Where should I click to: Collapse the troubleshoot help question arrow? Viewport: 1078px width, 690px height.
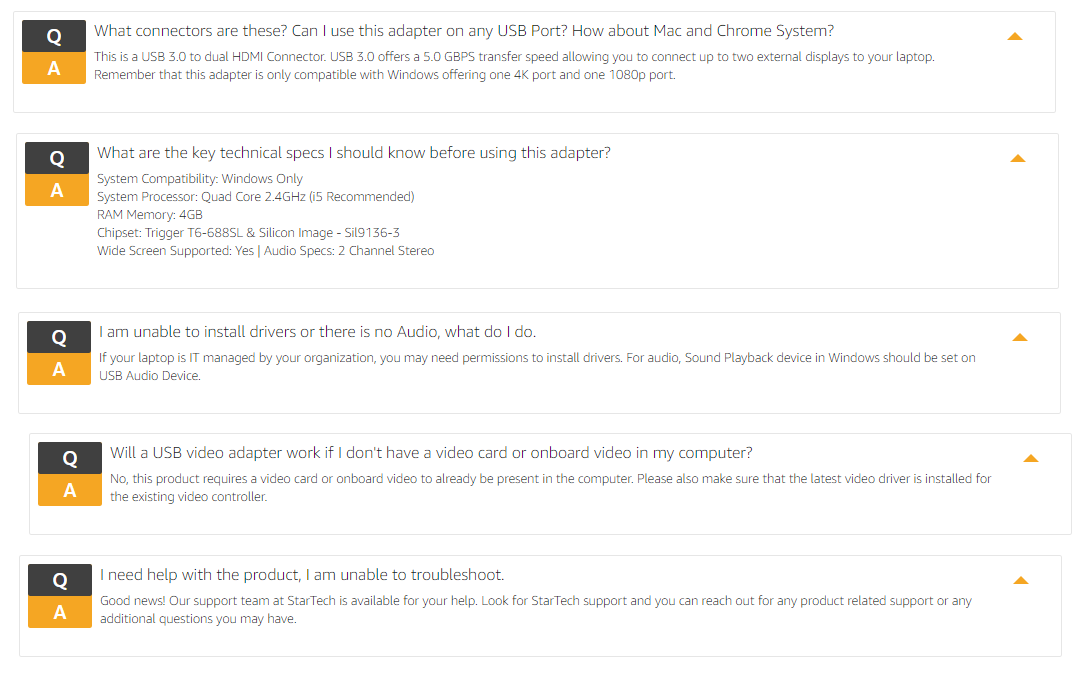point(1020,580)
